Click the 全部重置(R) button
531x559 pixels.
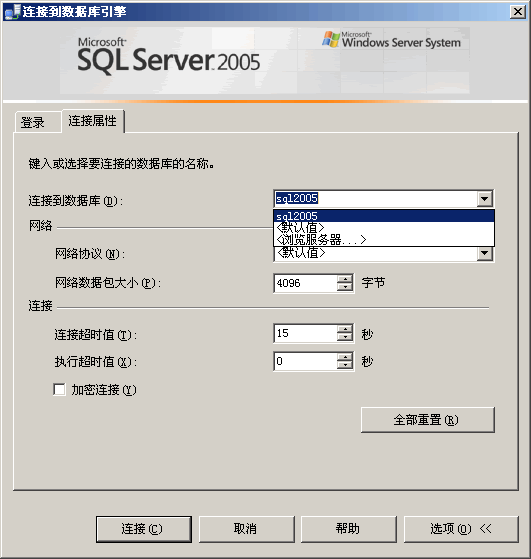[x=428, y=420]
